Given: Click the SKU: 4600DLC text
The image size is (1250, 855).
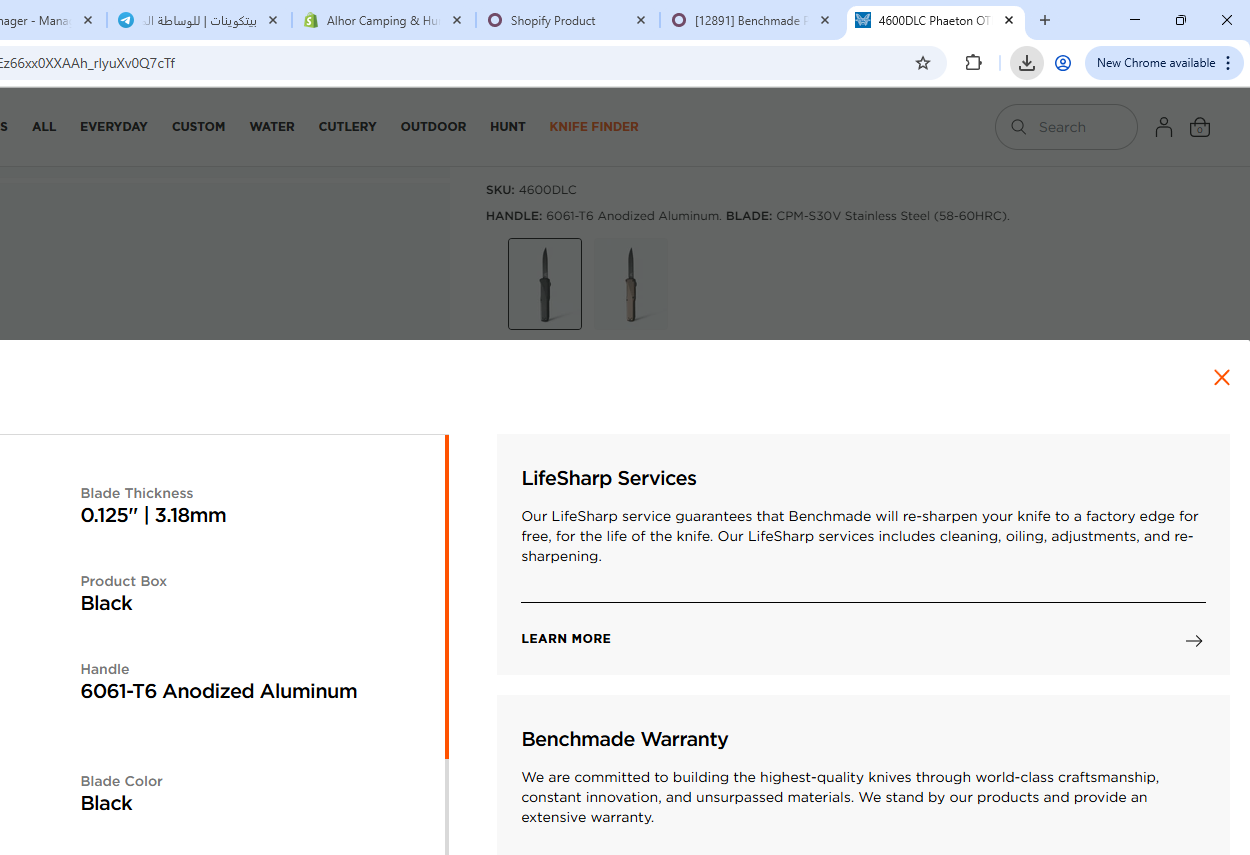Looking at the screenshot, I should tap(531, 190).
